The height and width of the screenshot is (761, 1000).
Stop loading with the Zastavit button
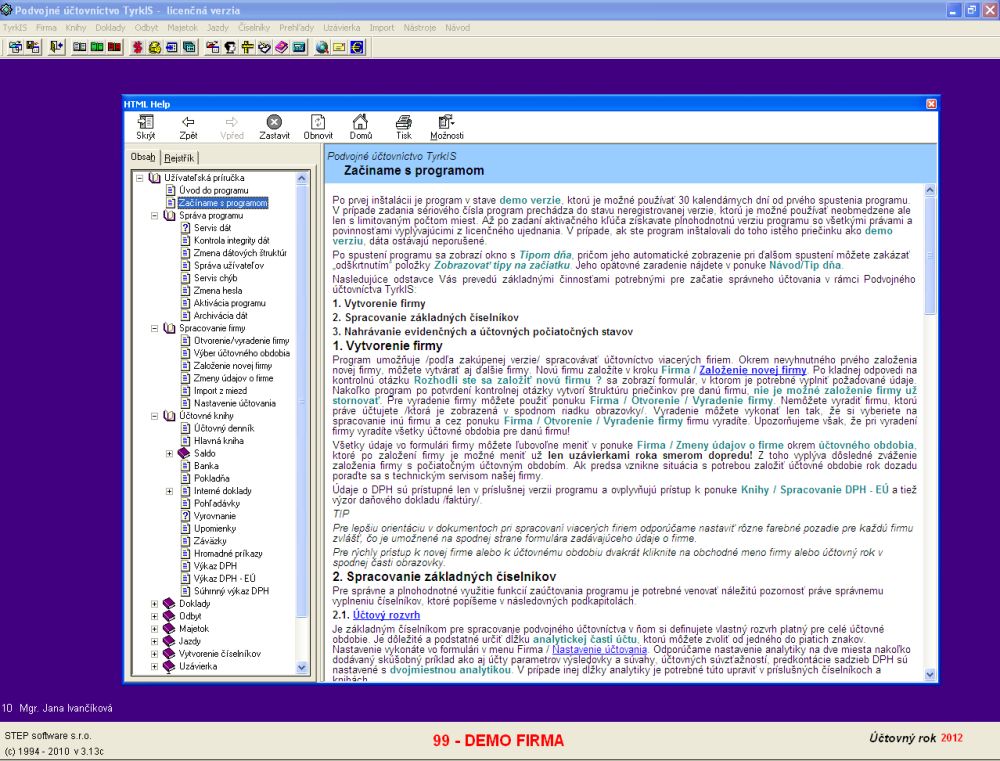(x=274, y=127)
